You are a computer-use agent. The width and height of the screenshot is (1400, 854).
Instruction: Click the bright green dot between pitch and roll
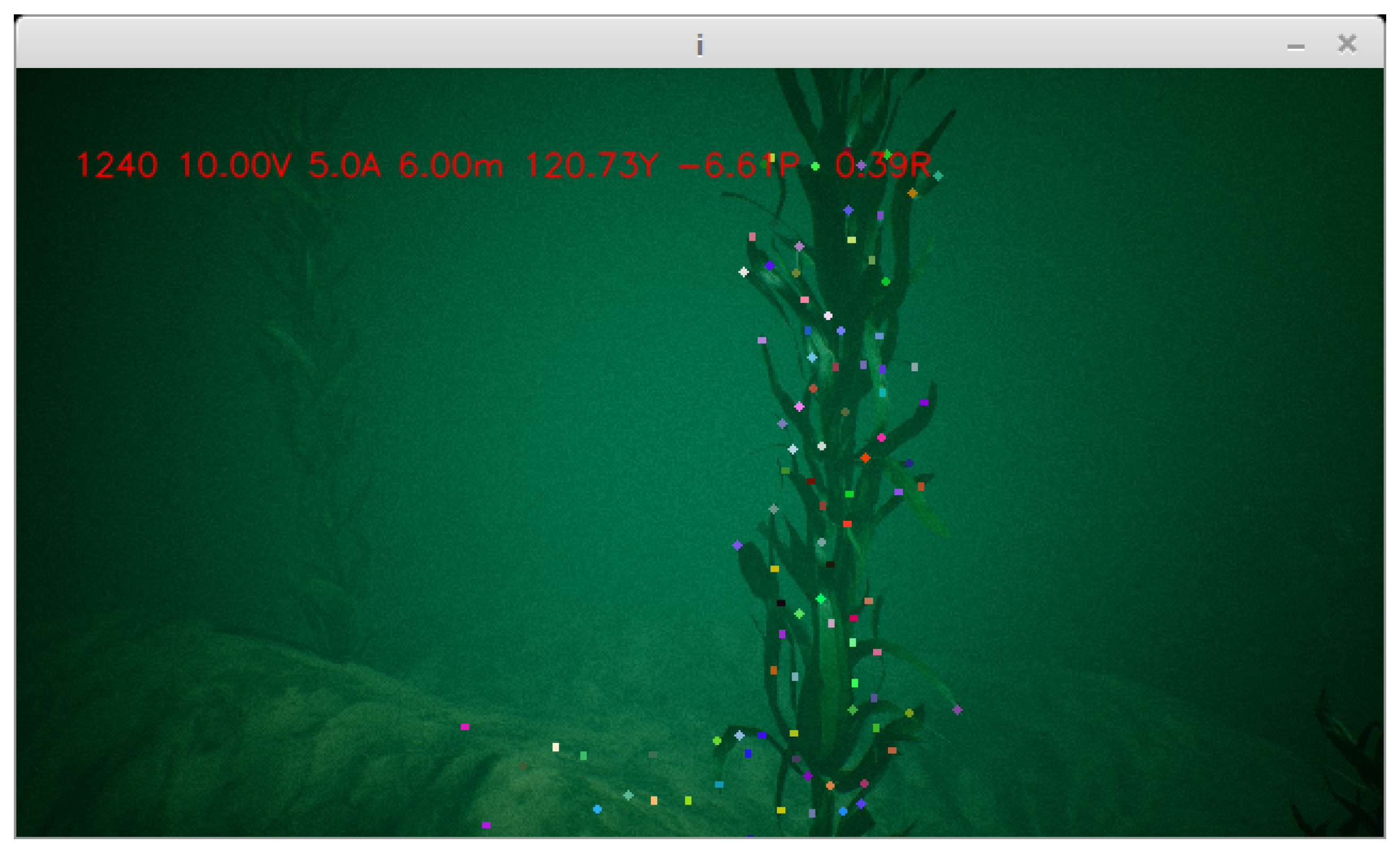click(x=815, y=166)
